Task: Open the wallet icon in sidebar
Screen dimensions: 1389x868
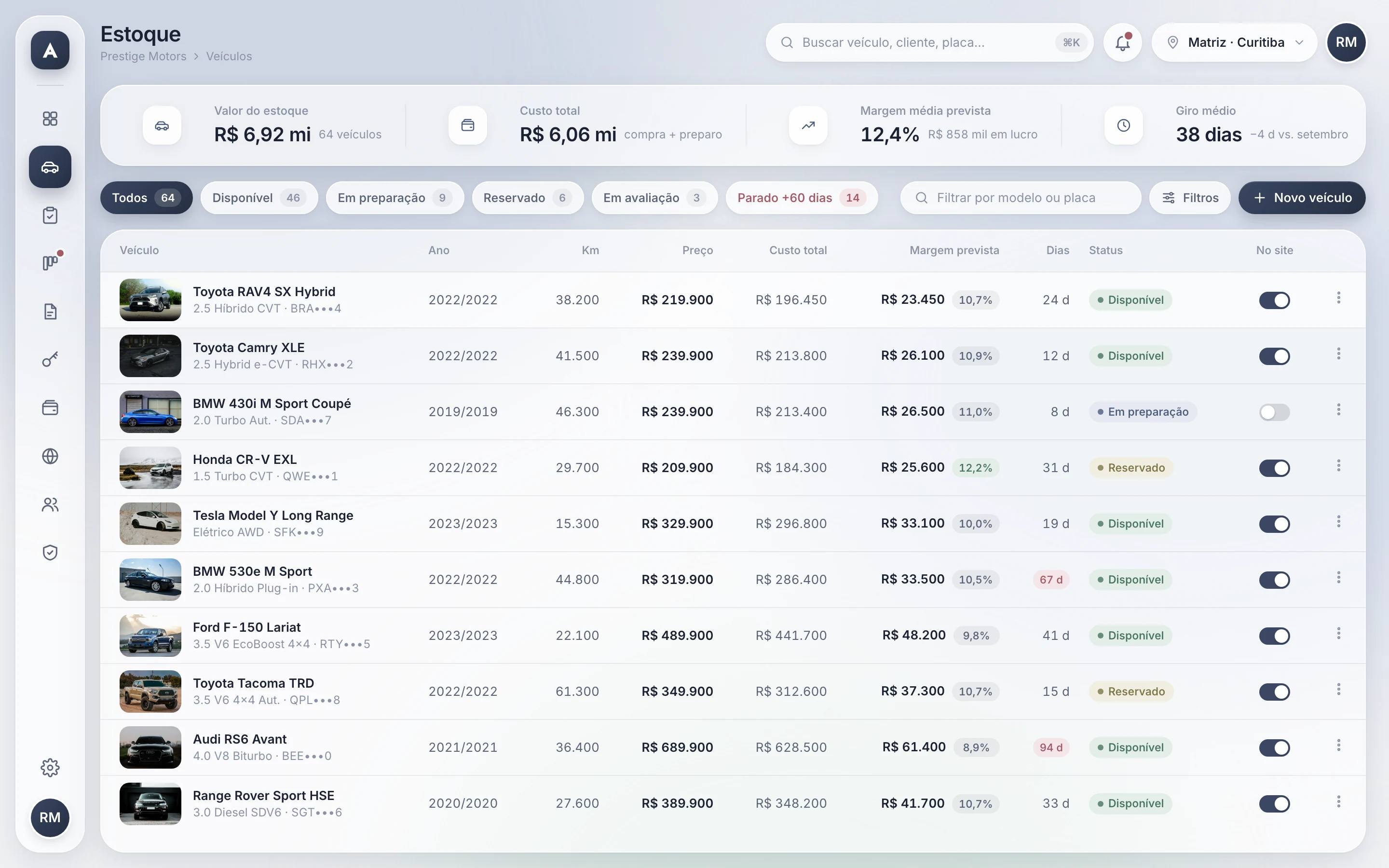Action: (50, 408)
